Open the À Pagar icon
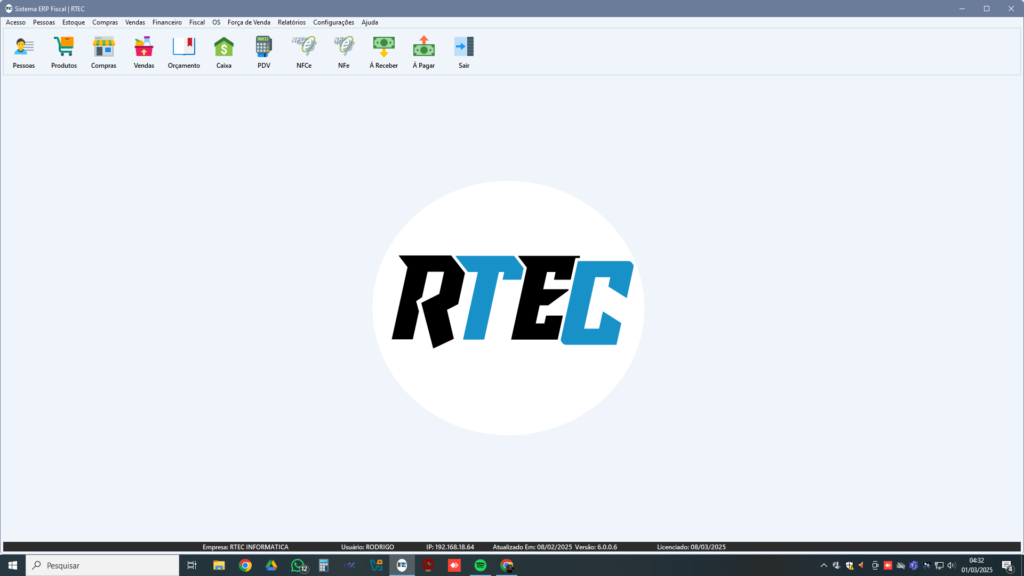 (424, 48)
